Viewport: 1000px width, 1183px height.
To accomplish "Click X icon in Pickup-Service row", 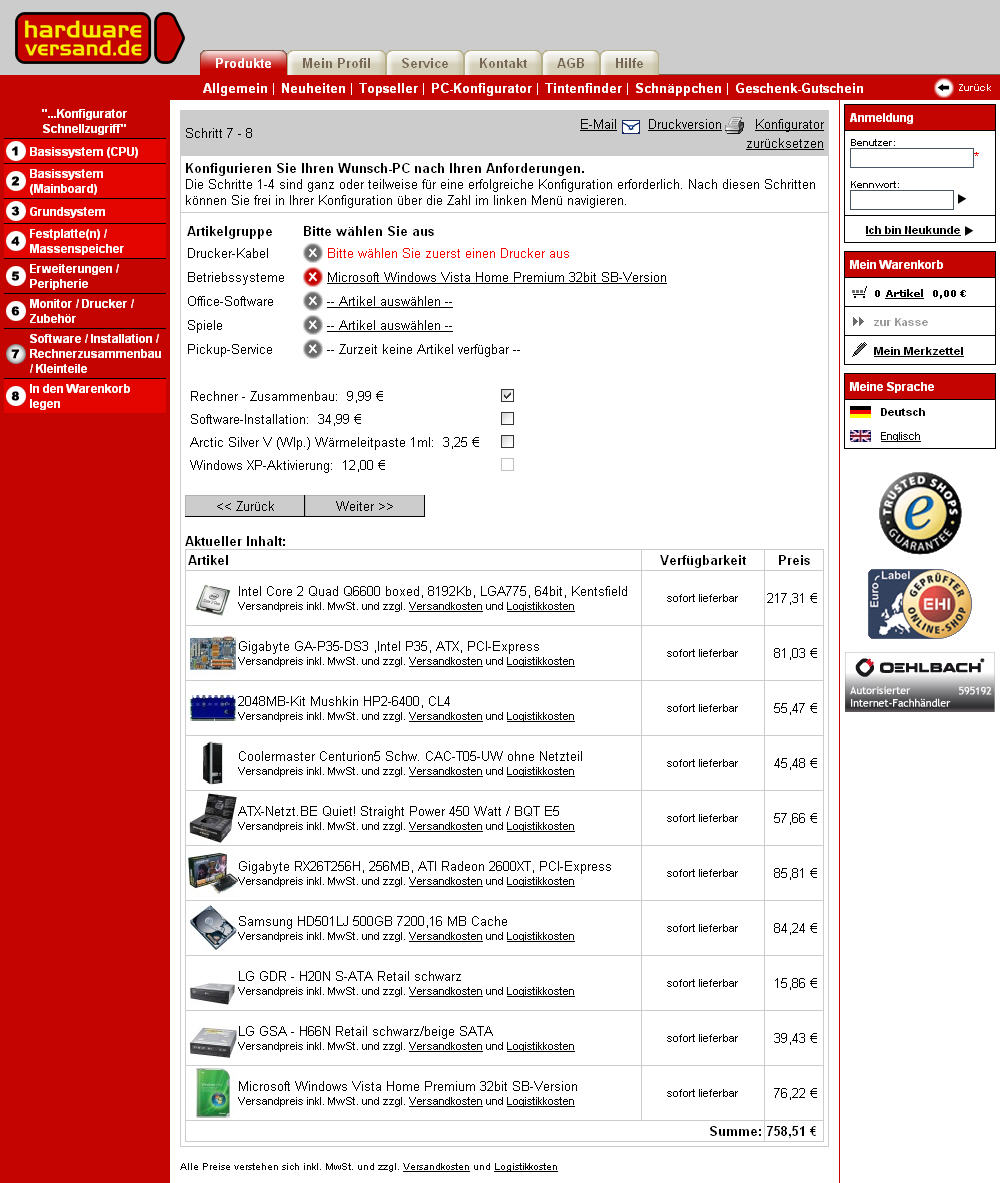I will [312, 349].
